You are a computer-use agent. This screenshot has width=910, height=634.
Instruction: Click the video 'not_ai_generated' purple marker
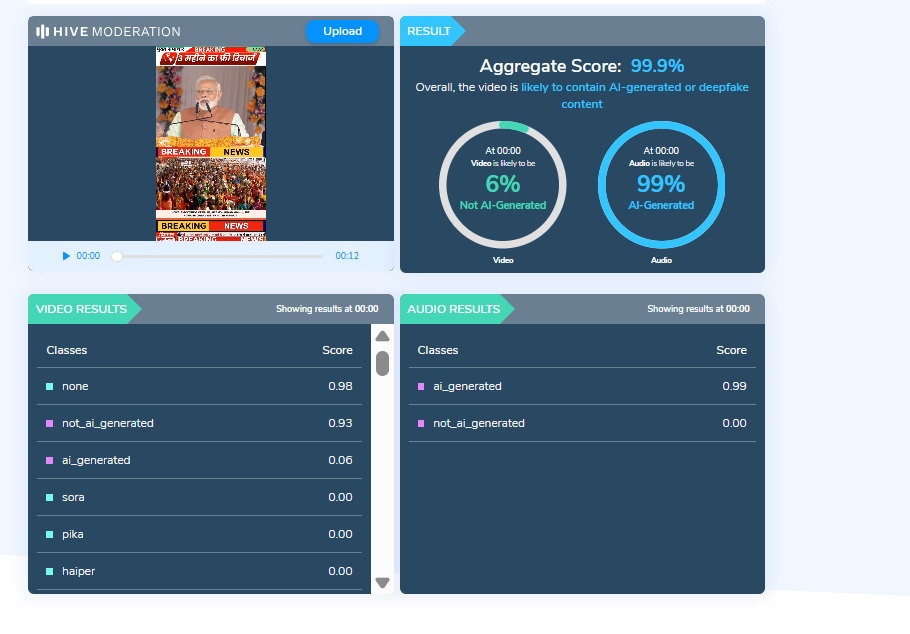(x=49, y=423)
